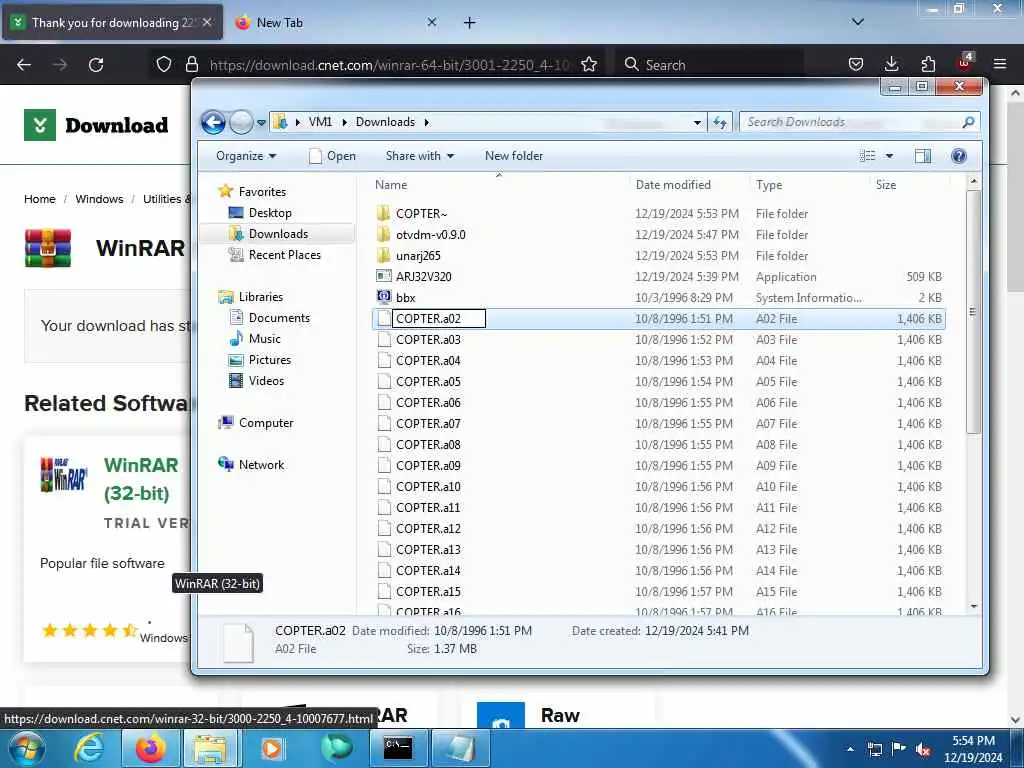Select Favorites in navigation pane
This screenshot has width=1024, height=768.
click(x=261, y=191)
